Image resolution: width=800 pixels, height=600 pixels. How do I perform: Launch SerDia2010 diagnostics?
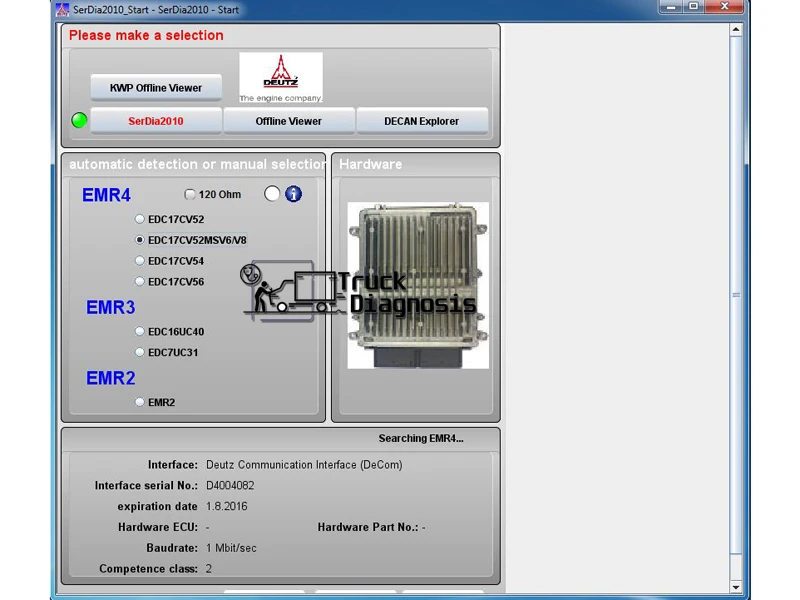click(155, 120)
